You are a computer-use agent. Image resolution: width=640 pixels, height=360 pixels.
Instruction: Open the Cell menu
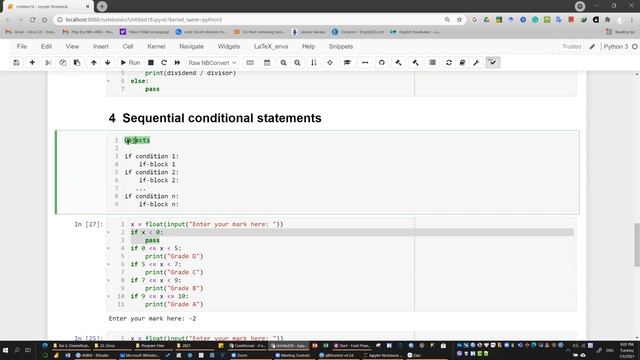(128, 47)
